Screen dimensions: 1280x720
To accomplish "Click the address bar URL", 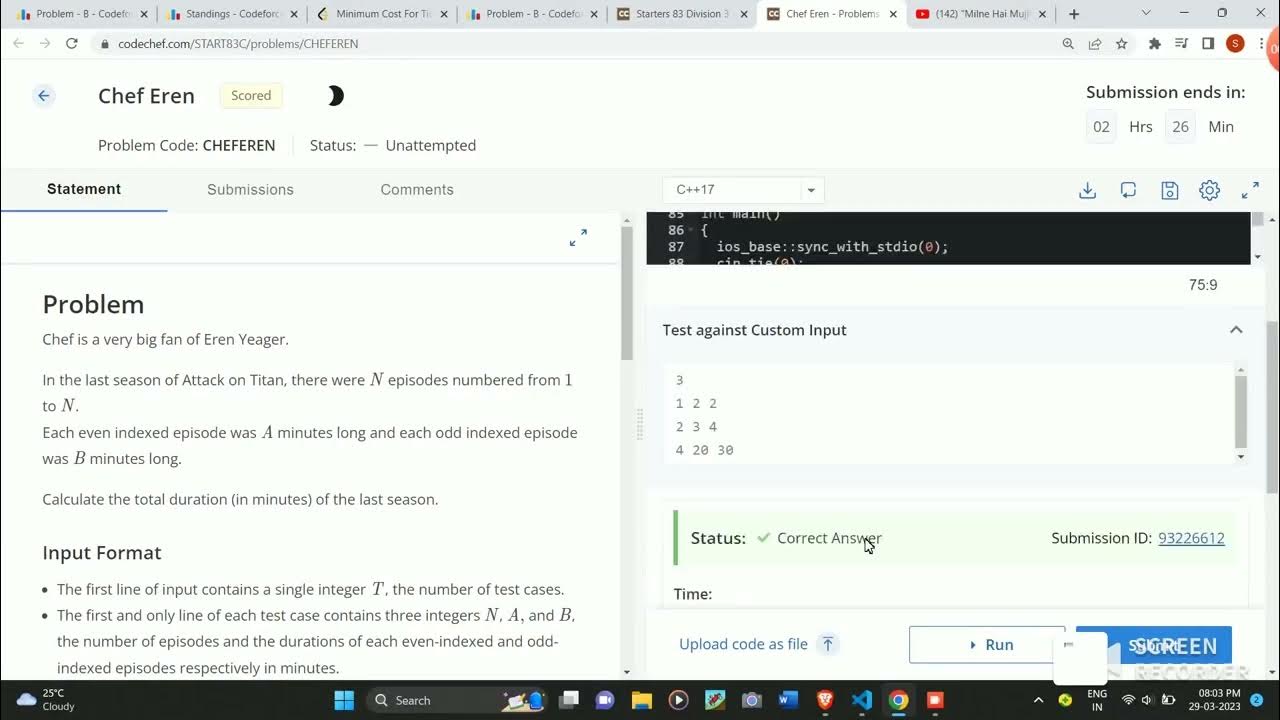I will click(238, 44).
